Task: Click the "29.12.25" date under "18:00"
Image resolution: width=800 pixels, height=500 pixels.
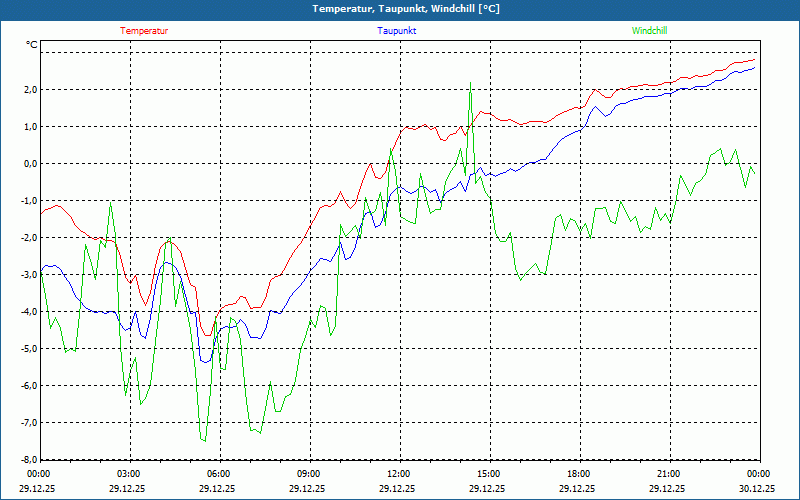Action: click(x=578, y=488)
